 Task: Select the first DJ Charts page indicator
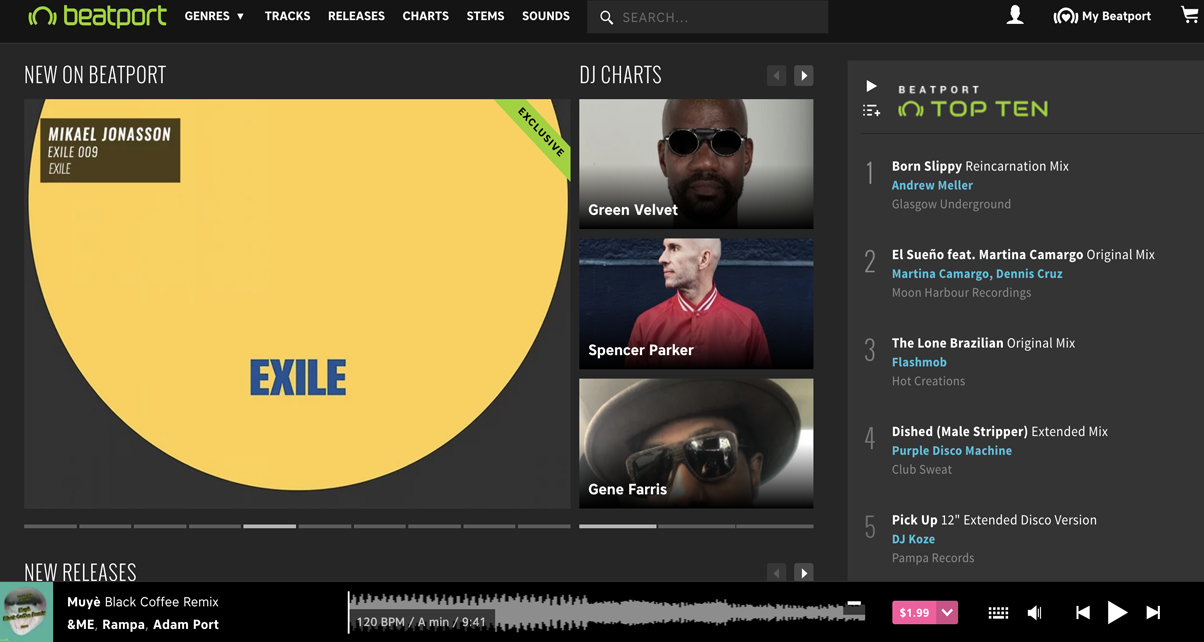(617, 526)
